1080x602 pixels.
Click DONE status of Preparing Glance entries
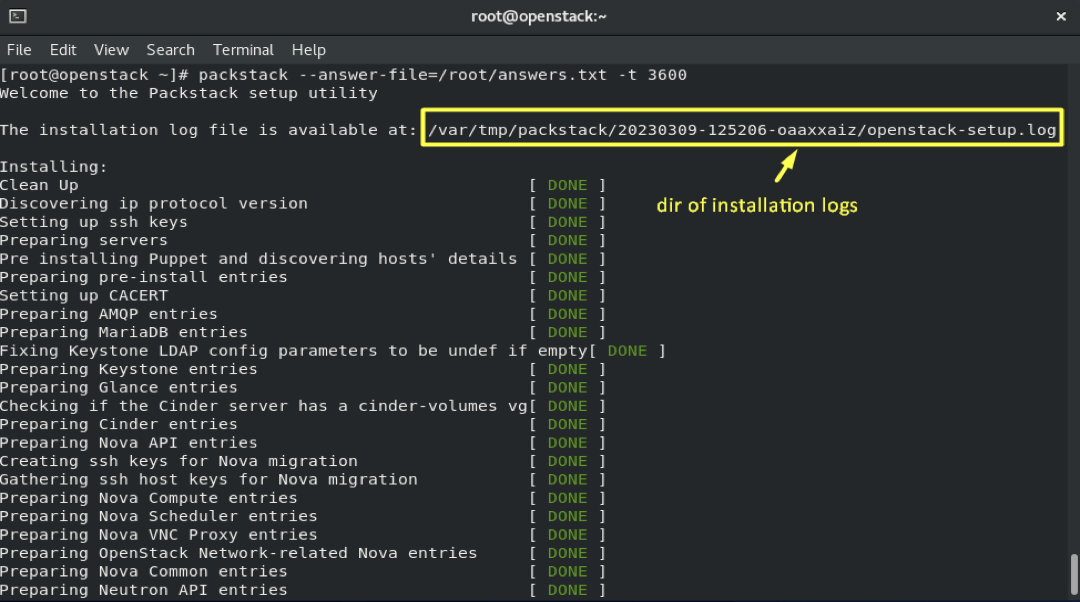click(568, 387)
